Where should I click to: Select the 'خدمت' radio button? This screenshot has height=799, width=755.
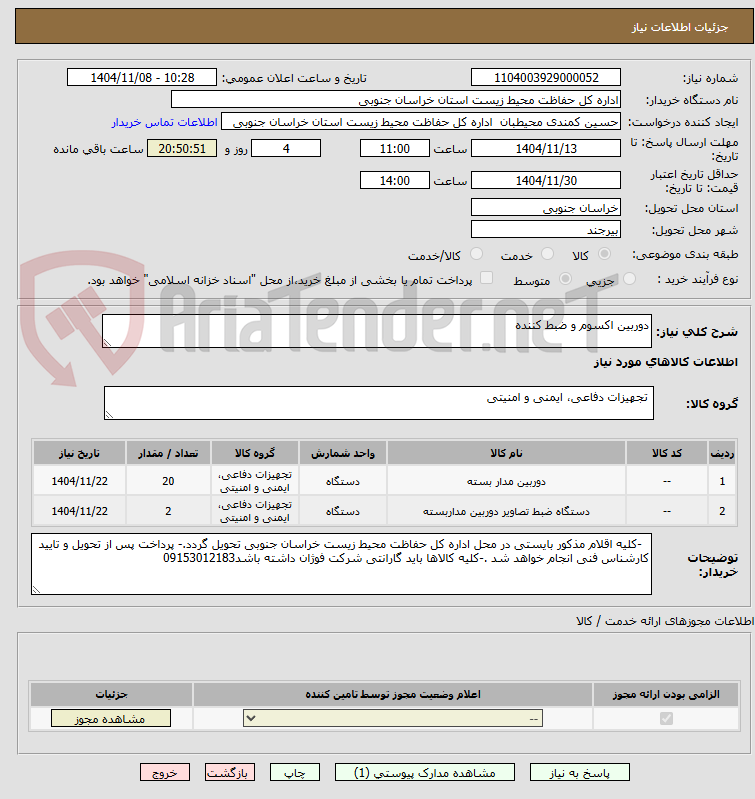547,254
